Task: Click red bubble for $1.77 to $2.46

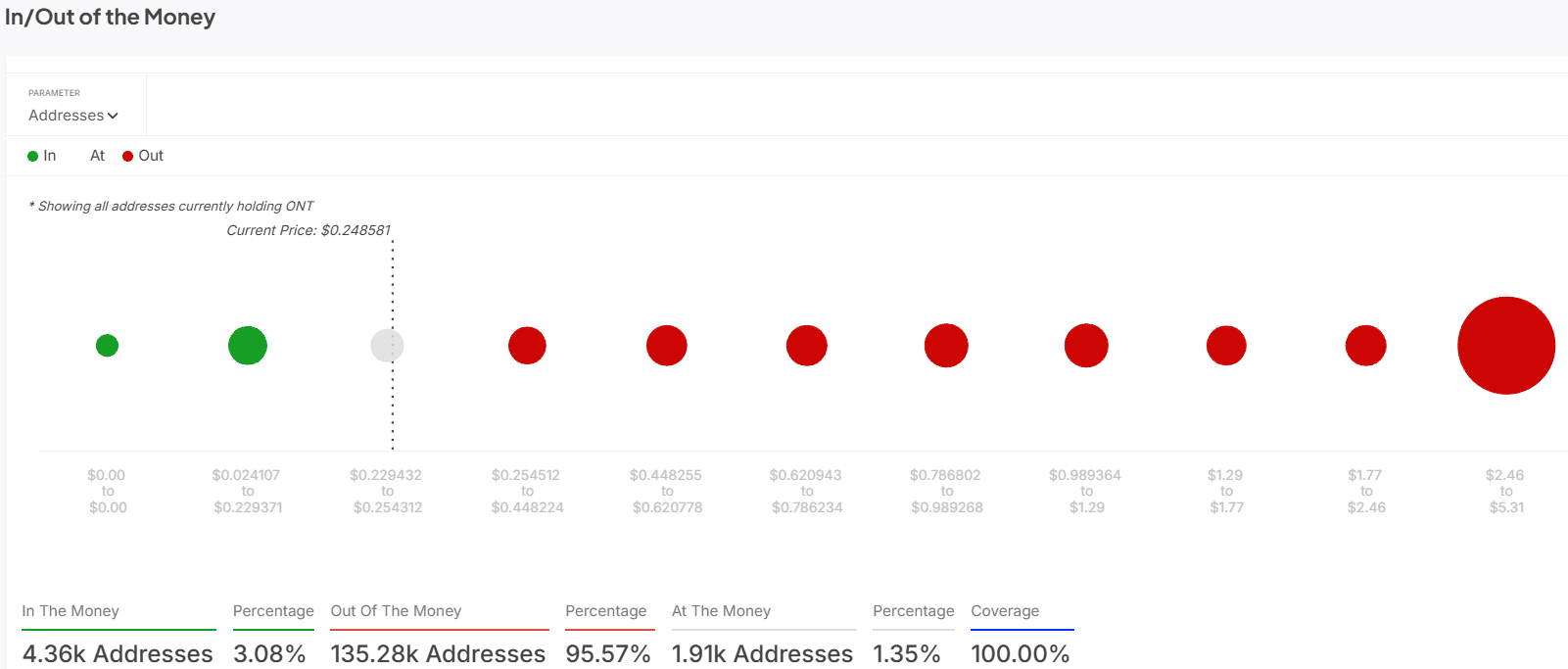Action: point(1365,346)
